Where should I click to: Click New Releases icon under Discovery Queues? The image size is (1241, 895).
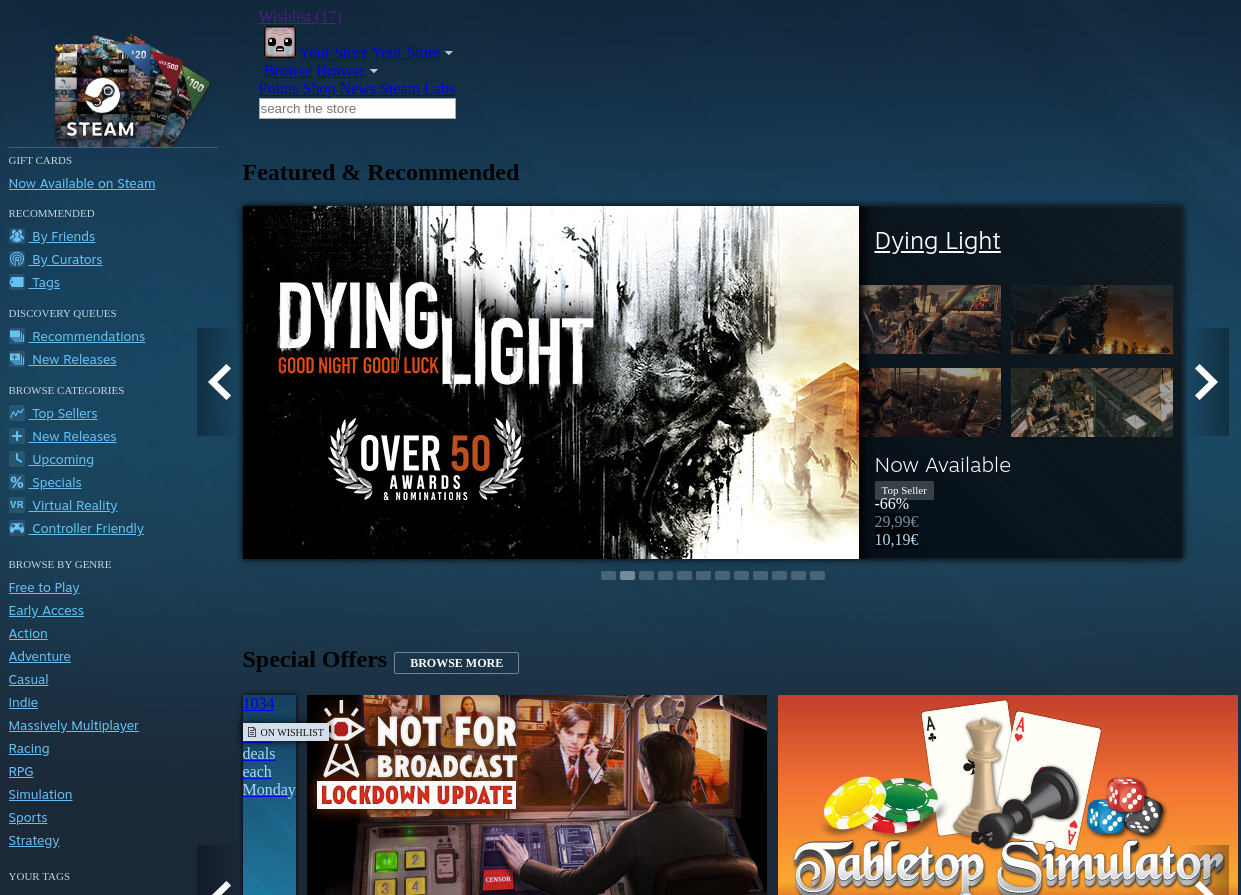[x=17, y=359]
